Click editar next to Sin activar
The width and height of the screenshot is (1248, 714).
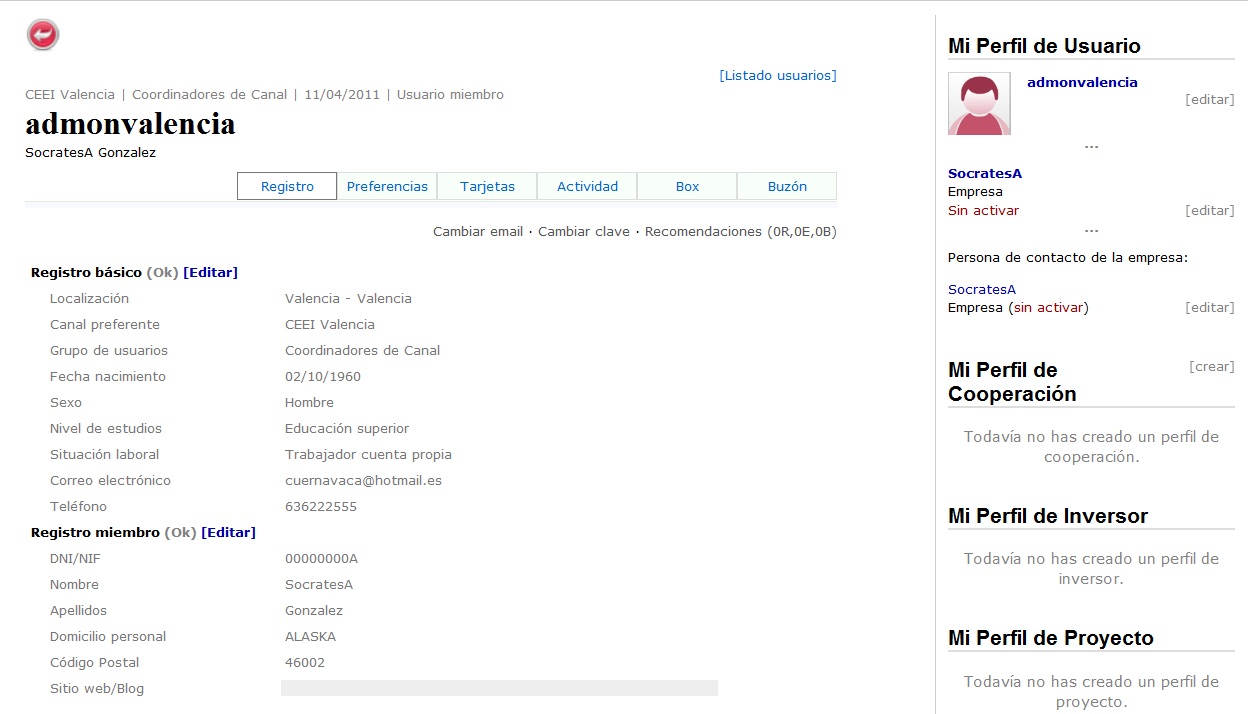pyautogui.click(x=1209, y=211)
